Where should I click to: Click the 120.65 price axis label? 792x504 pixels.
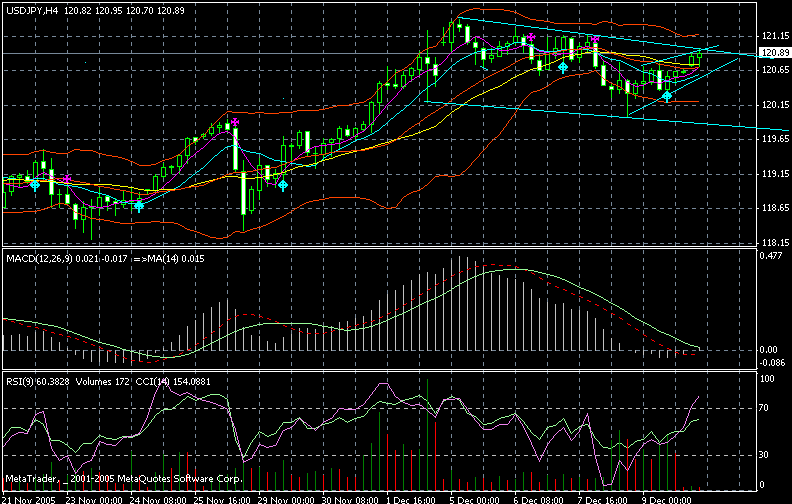click(775, 70)
